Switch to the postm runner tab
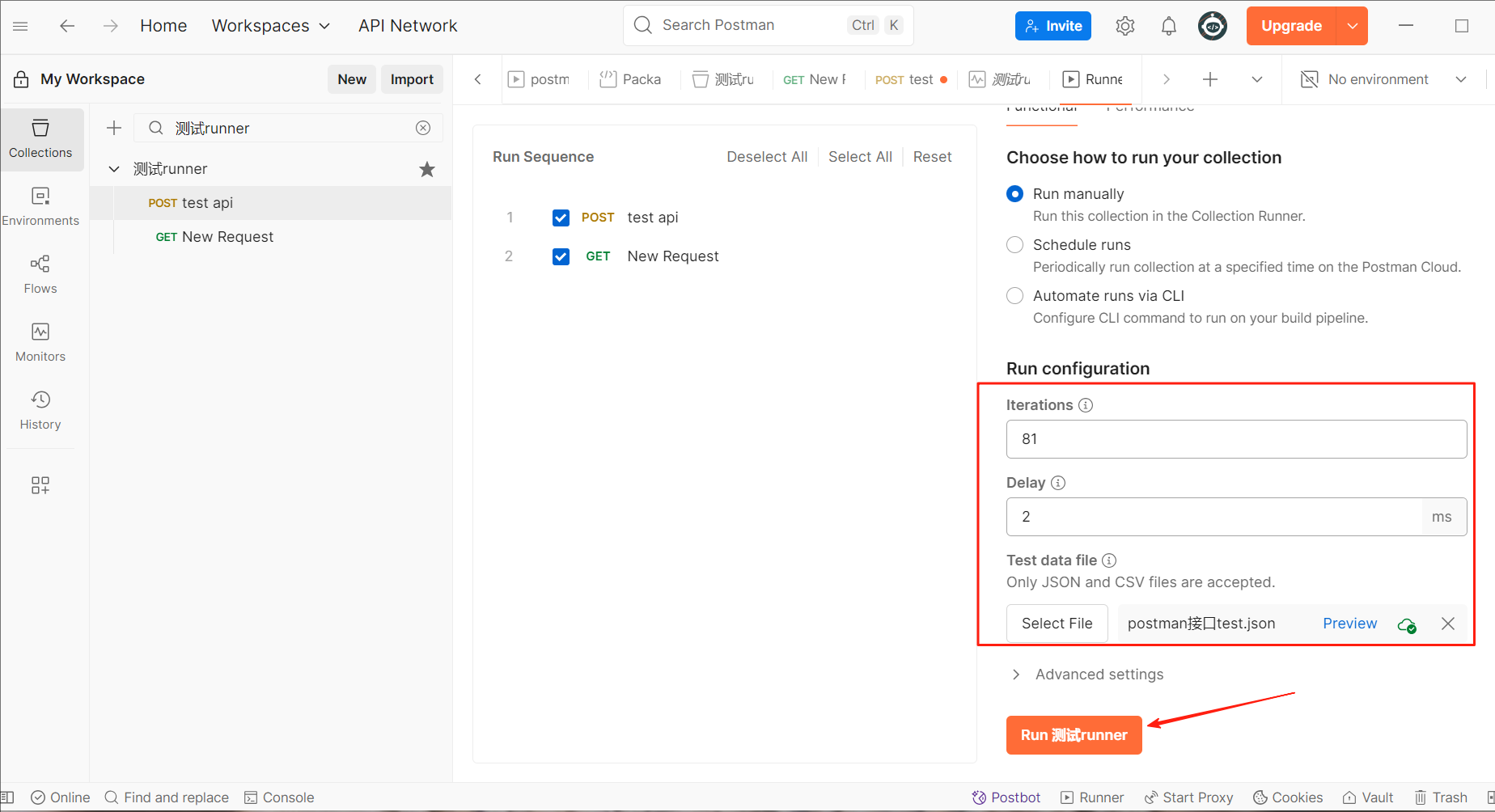1495x812 pixels. (539, 79)
